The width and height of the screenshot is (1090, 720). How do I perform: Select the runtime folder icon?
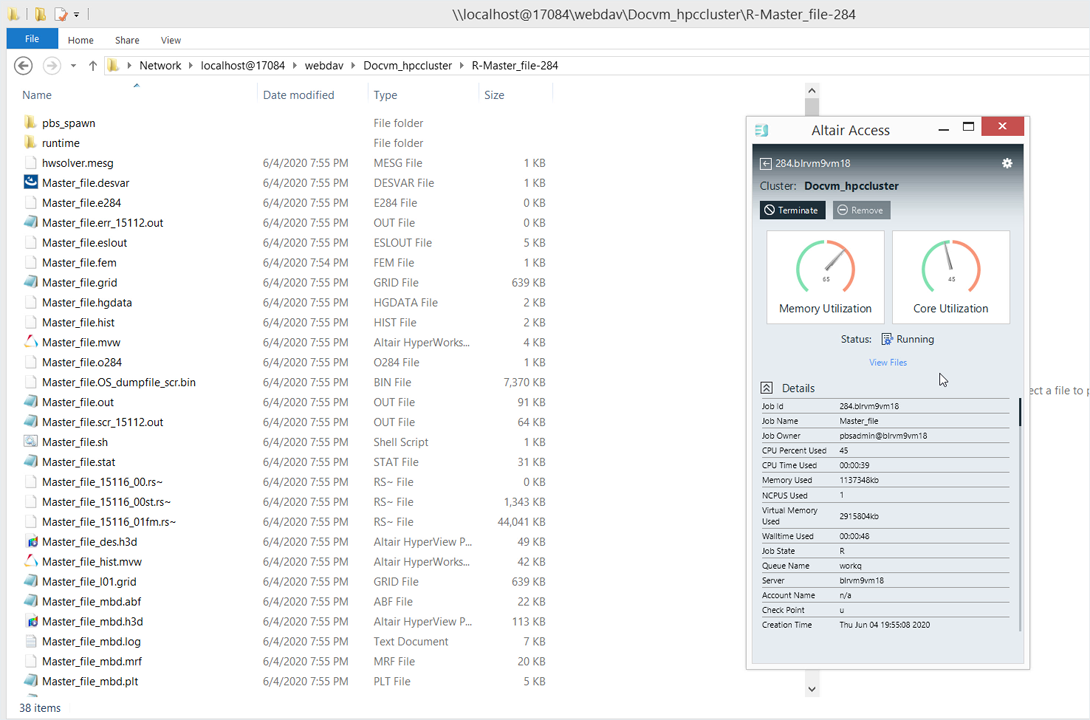[x=30, y=142]
